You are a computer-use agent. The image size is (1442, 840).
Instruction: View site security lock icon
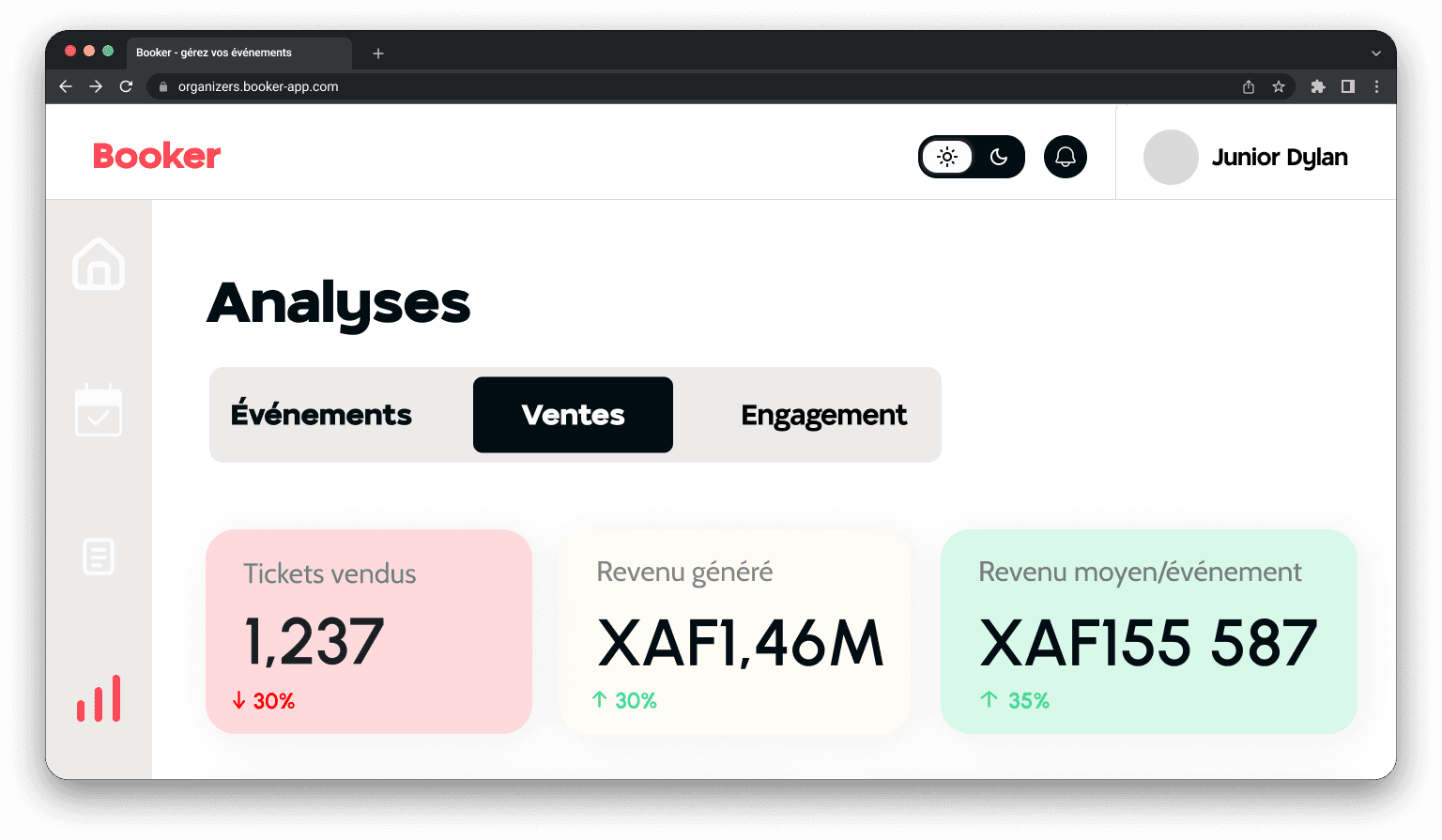pos(163,86)
